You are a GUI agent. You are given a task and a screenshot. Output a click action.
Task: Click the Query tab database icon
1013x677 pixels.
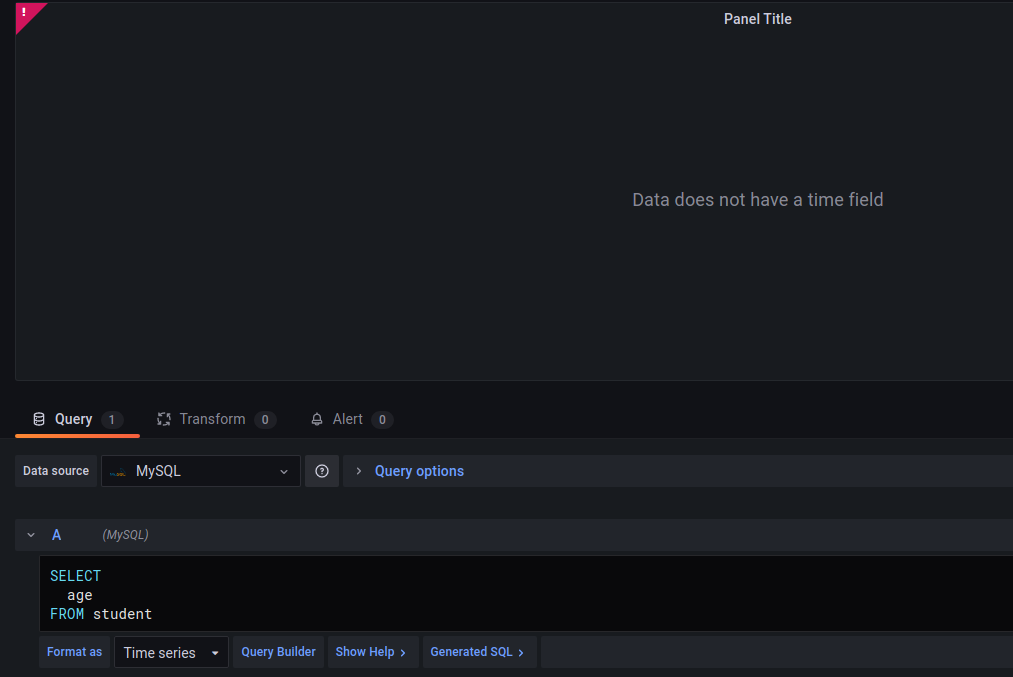pyautogui.click(x=39, y=419)
